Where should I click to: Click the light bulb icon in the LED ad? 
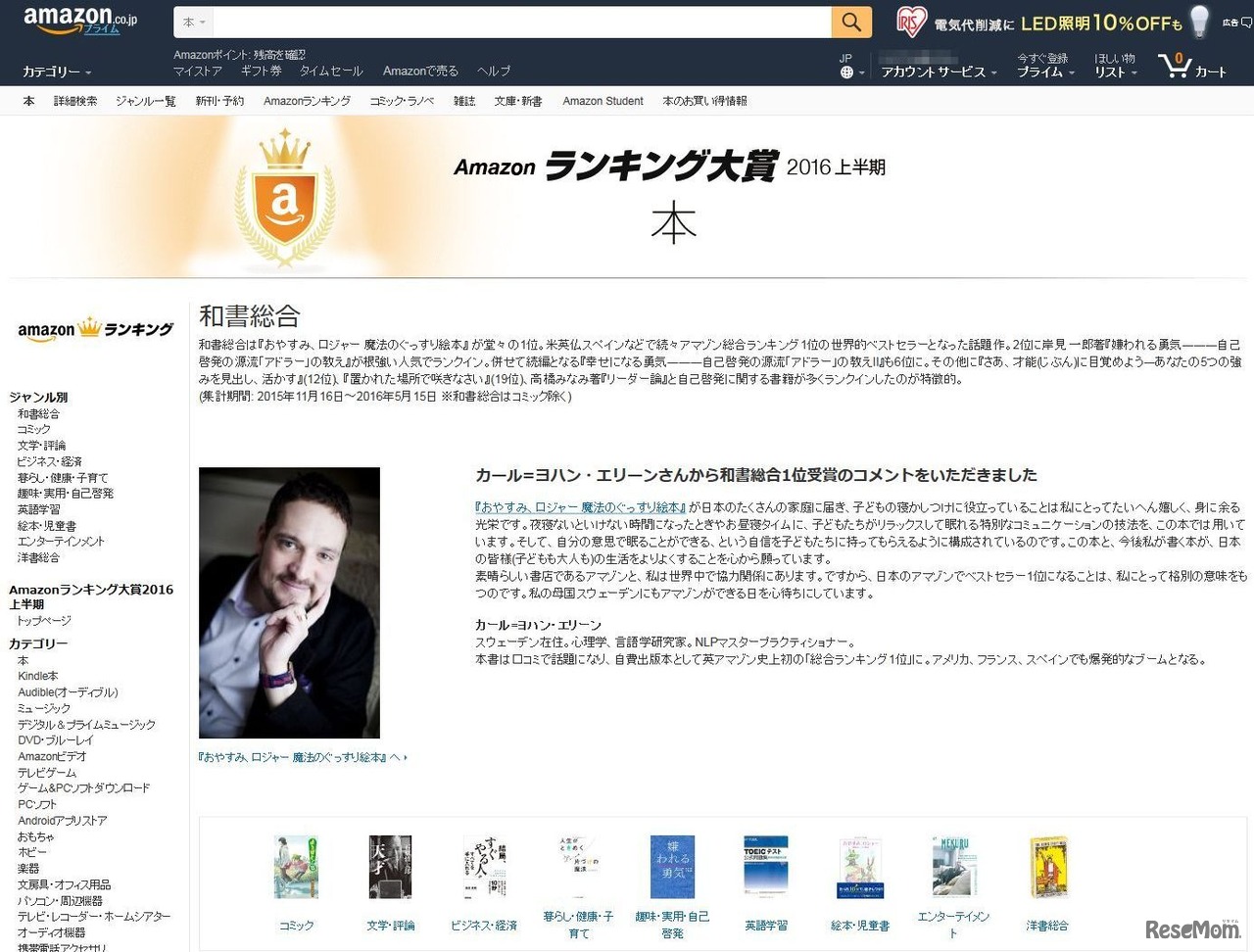tap(1197, 22)
